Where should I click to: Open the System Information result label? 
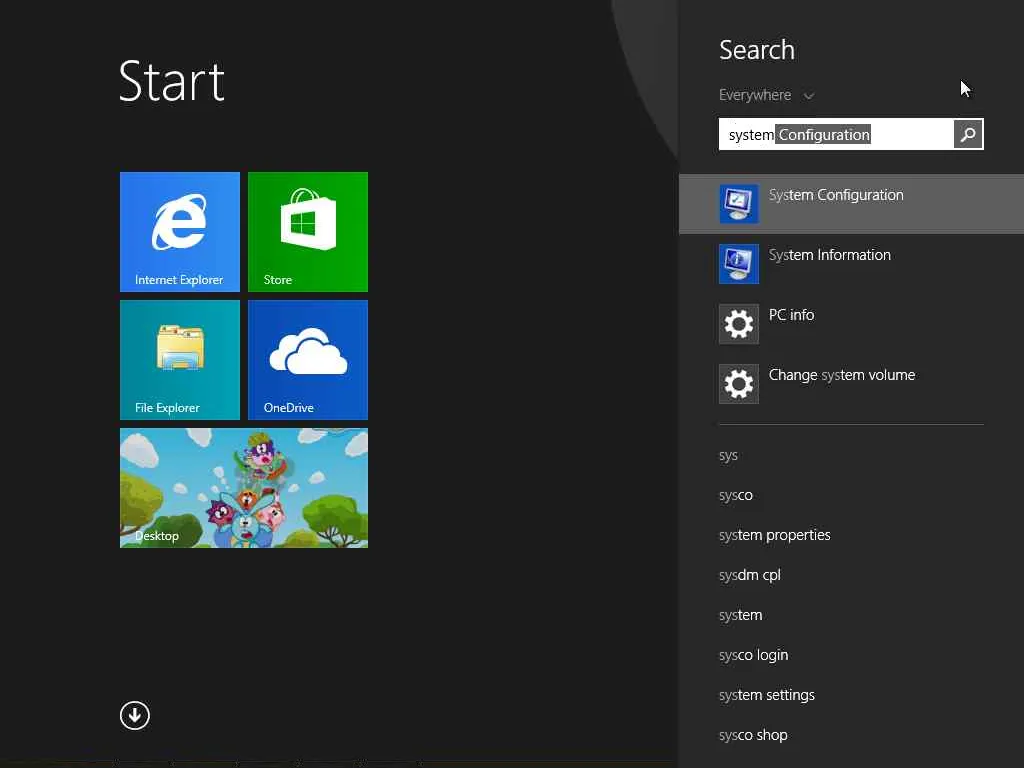(829, 255)
